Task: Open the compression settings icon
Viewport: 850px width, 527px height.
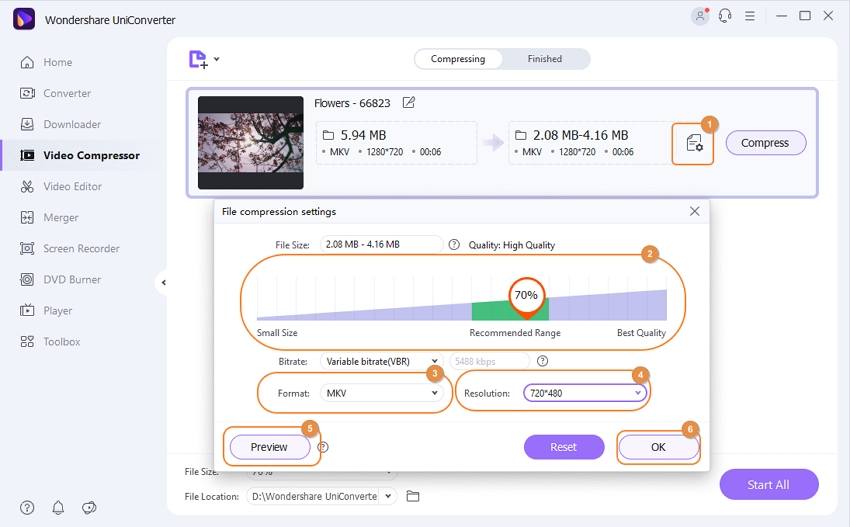Action: click(694, 143)
